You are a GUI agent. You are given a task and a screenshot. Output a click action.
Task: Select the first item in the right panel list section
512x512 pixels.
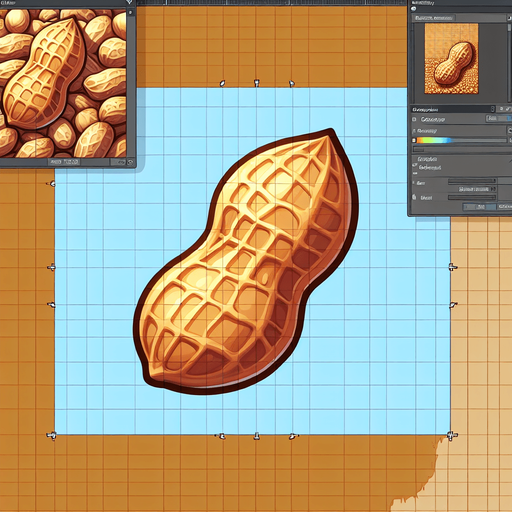[x=427, y=159]
